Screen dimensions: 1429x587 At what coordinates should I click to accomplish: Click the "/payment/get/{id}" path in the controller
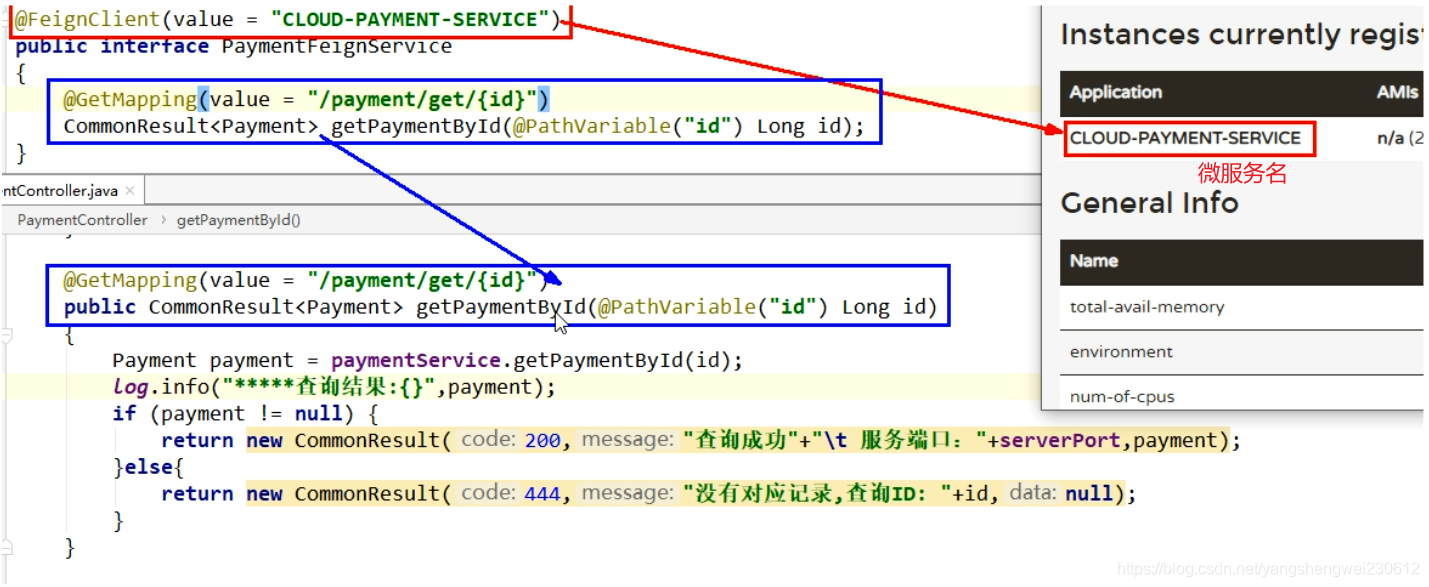tap(423, 280)
